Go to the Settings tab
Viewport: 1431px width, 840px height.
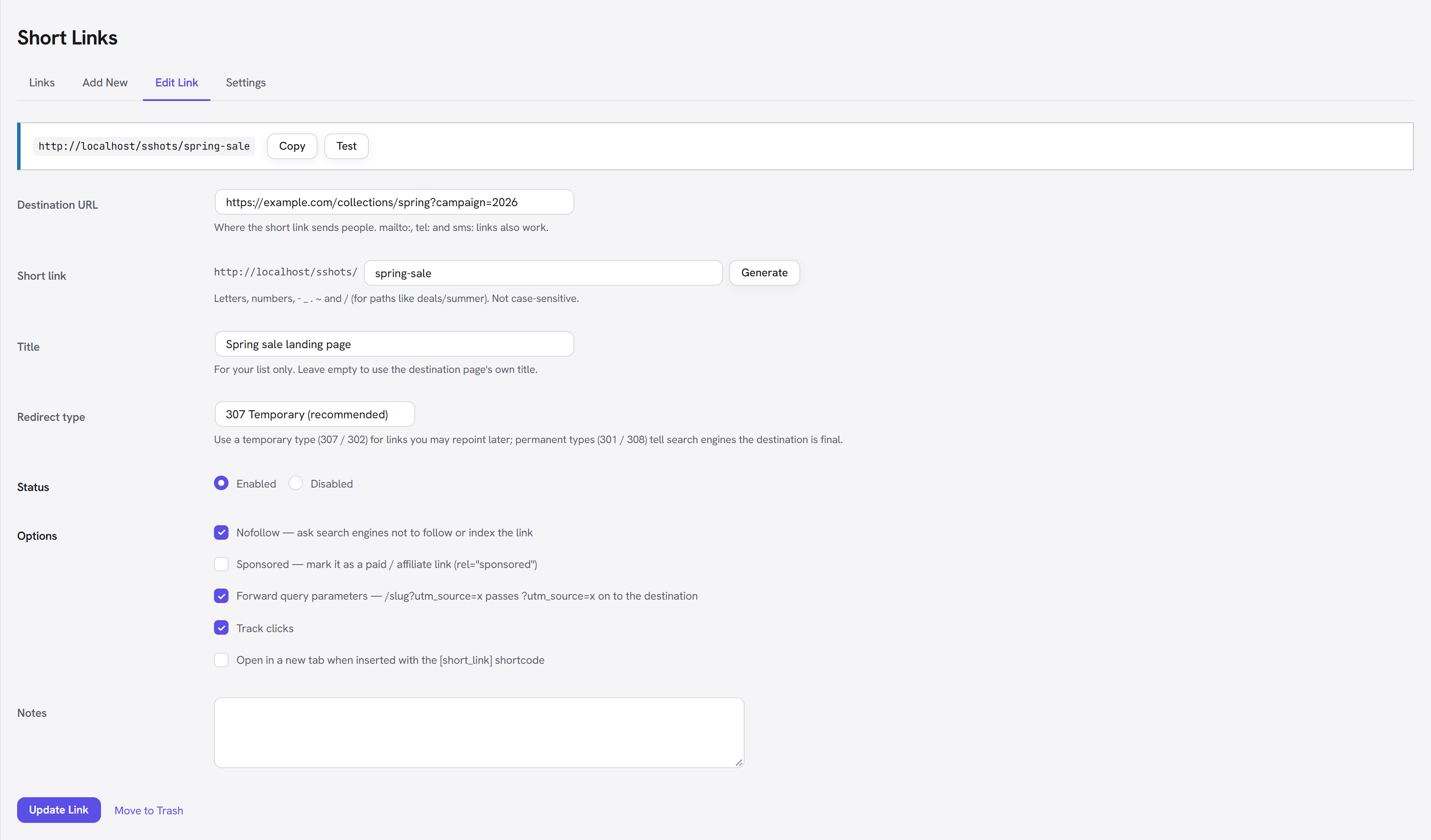245,82
